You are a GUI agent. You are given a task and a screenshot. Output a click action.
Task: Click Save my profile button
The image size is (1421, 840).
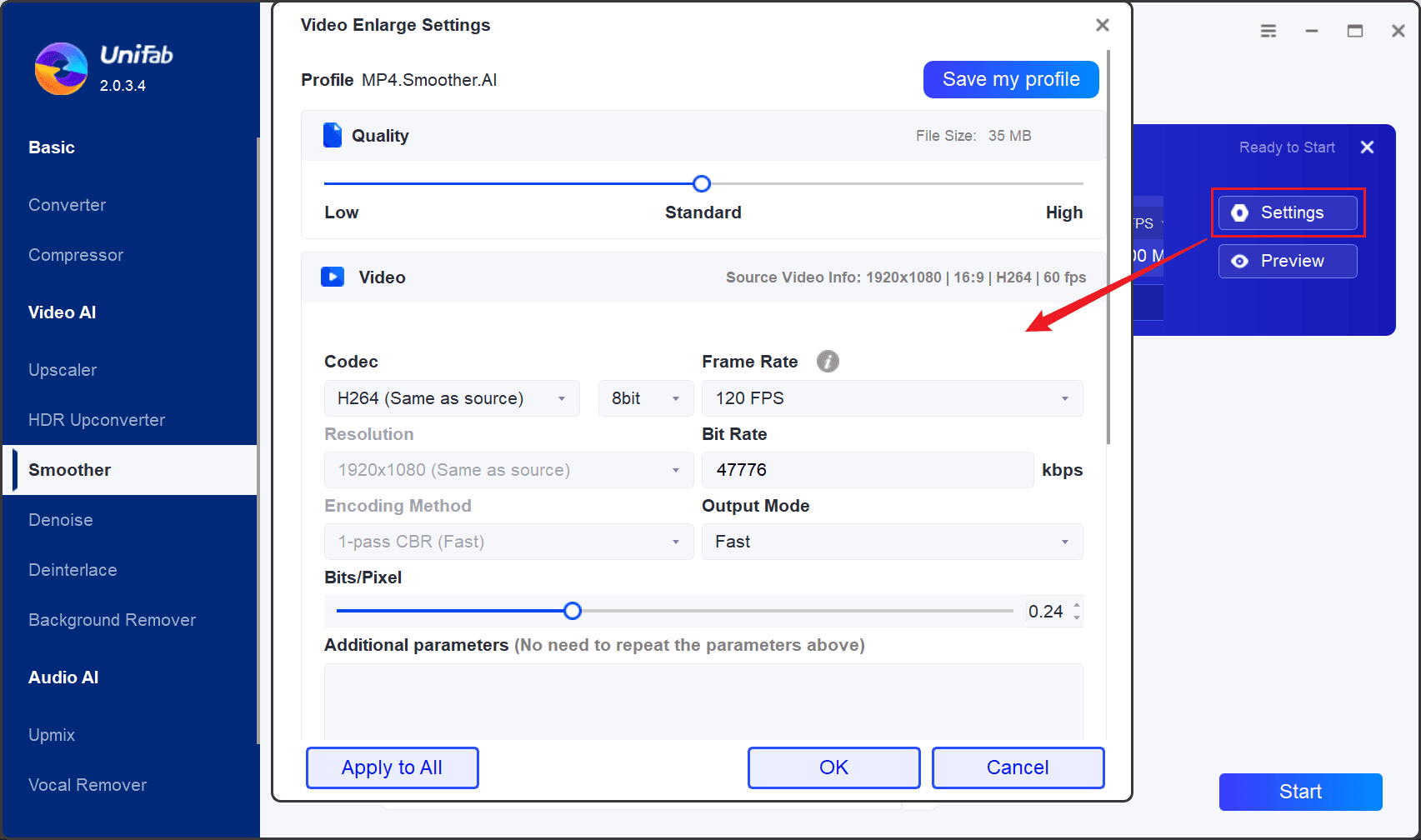pyautogui.click(x=1011, y=79)
